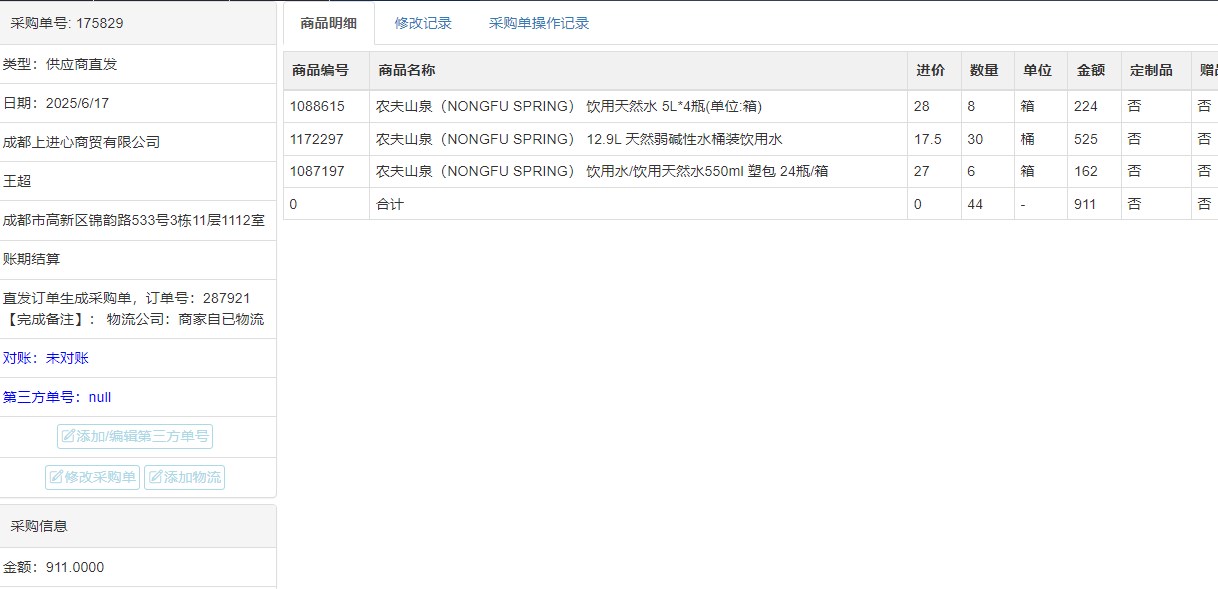Click the address 成都市高新区锦韵路533号3栋11层1112室

[x=134, y=220]
